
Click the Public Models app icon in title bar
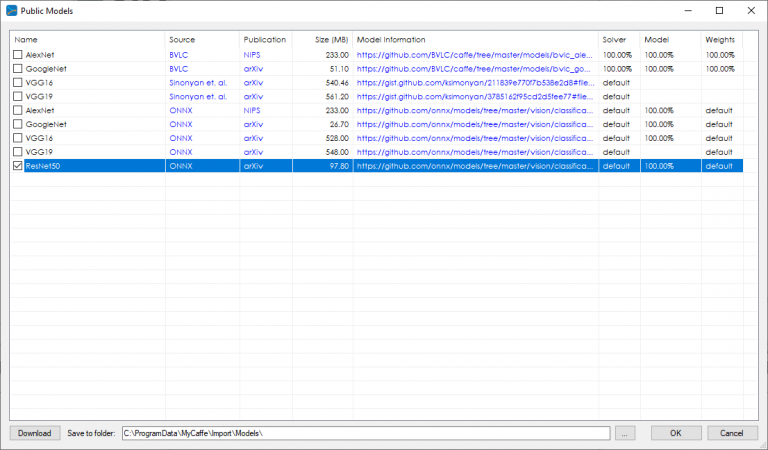12,10
